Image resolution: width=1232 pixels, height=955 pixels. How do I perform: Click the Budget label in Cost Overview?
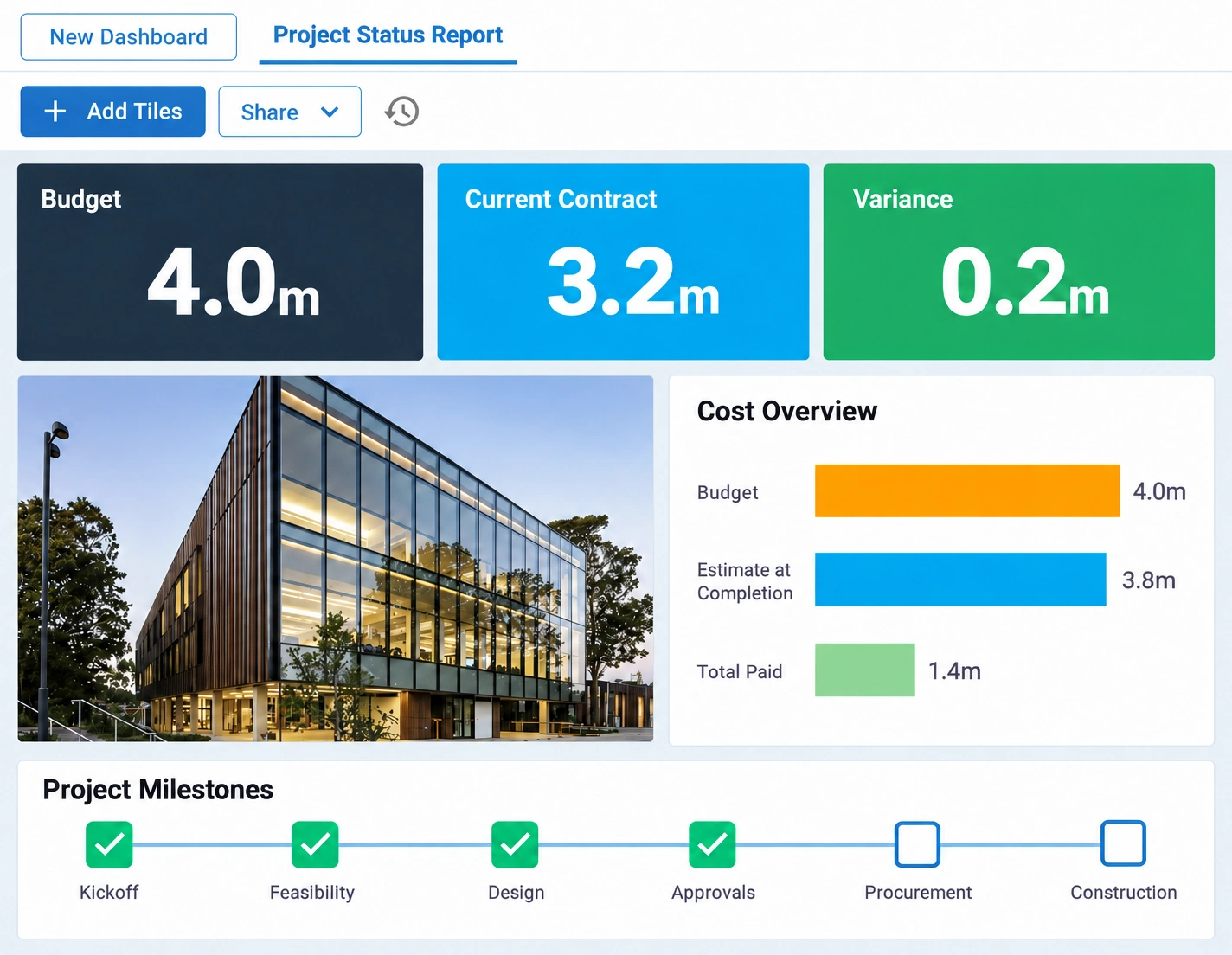pyautogui.click(x=728, y=492)
